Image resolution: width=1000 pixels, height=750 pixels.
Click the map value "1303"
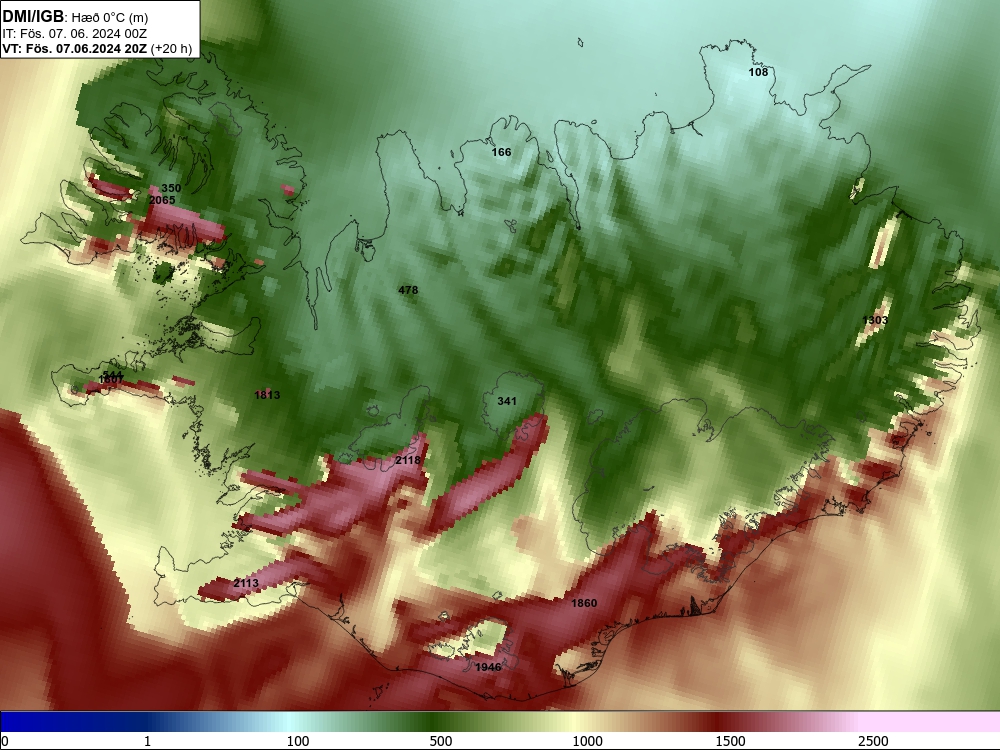[x=875, y=320]
